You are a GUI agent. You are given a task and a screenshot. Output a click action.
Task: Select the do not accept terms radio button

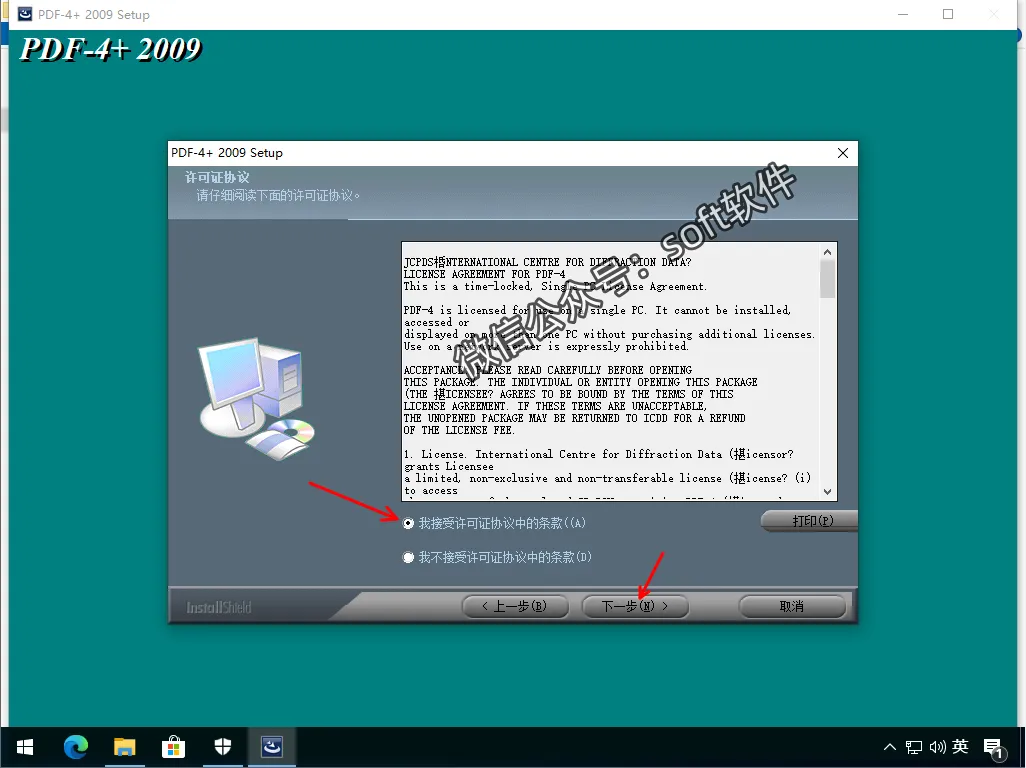(408, 557)
